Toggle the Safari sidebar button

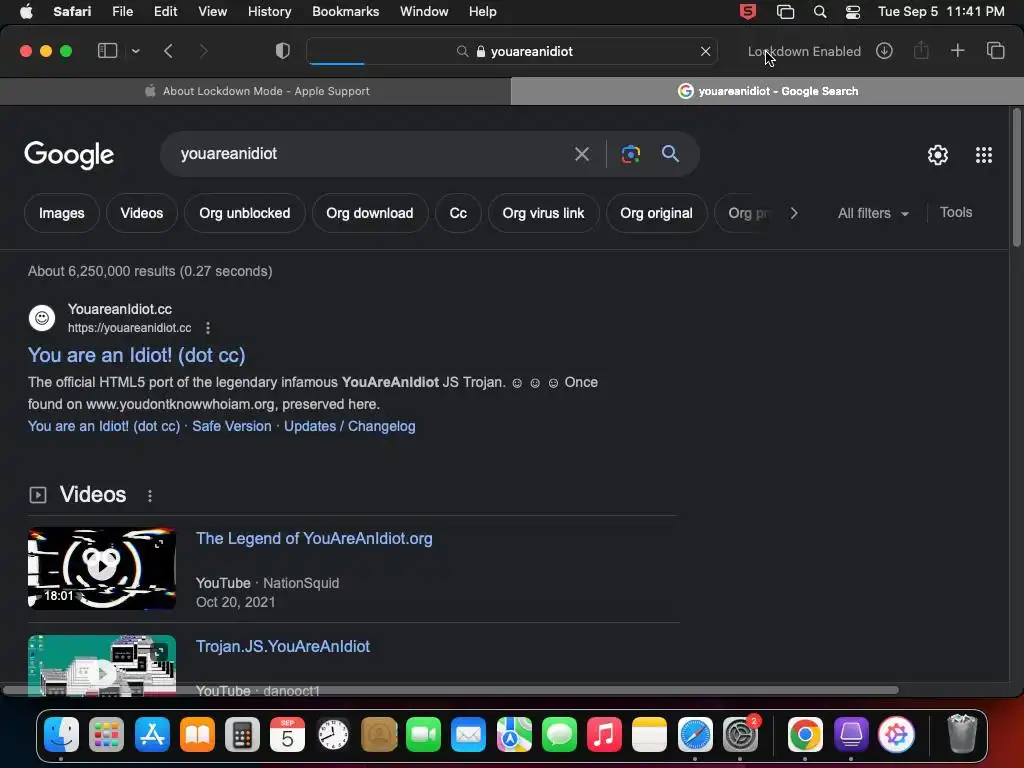(107, 51)
